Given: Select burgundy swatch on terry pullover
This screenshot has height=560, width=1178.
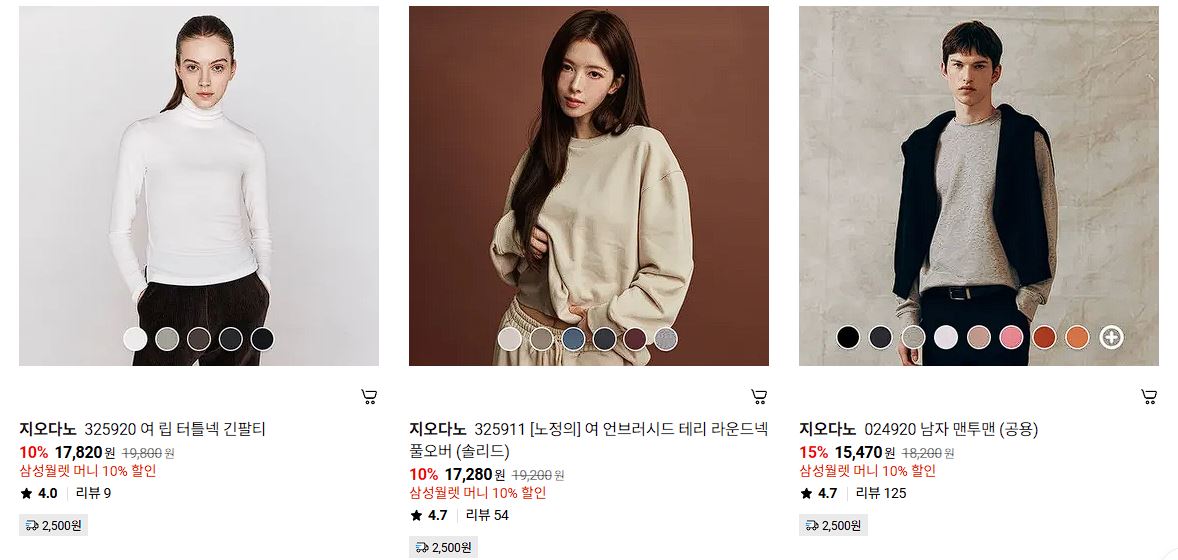Looking at the screenshot, I should pyautogui.click(x=635, y=339).
